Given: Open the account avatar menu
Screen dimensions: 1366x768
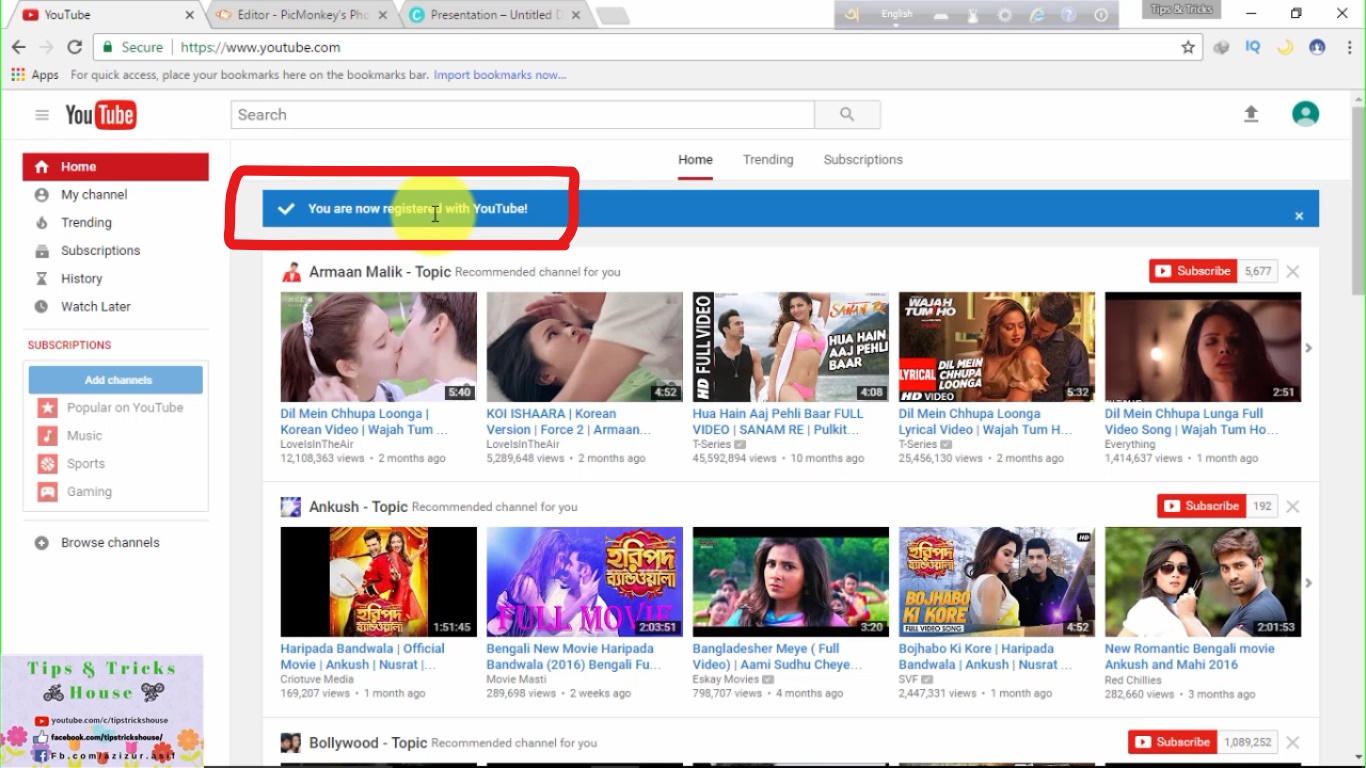Looking at the screenshot, I should 1305,114.
